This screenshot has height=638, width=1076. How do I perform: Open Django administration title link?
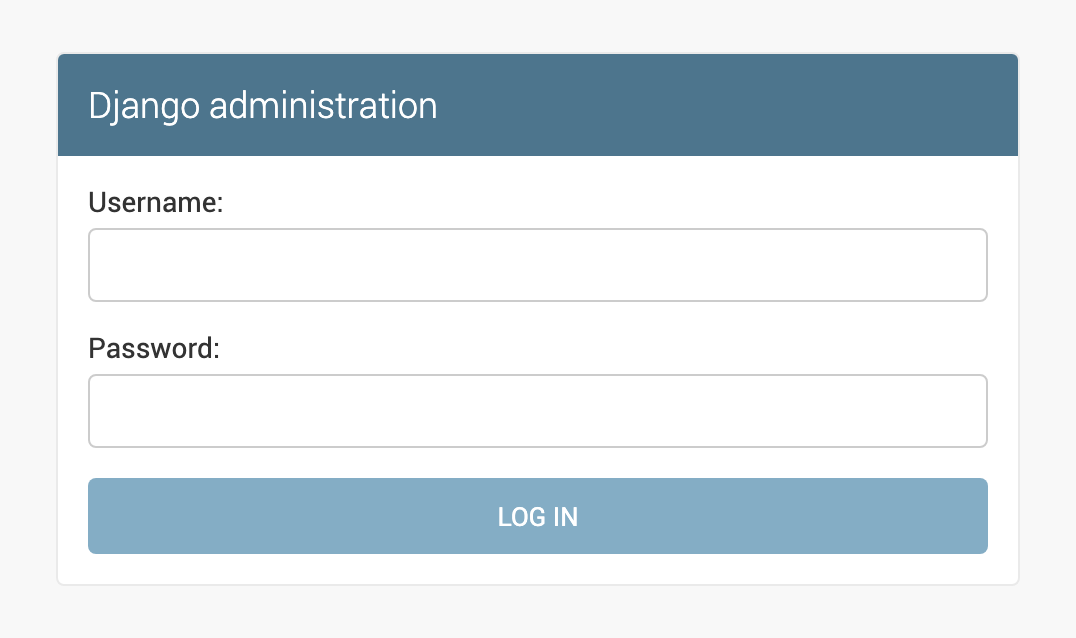(263, 106)
